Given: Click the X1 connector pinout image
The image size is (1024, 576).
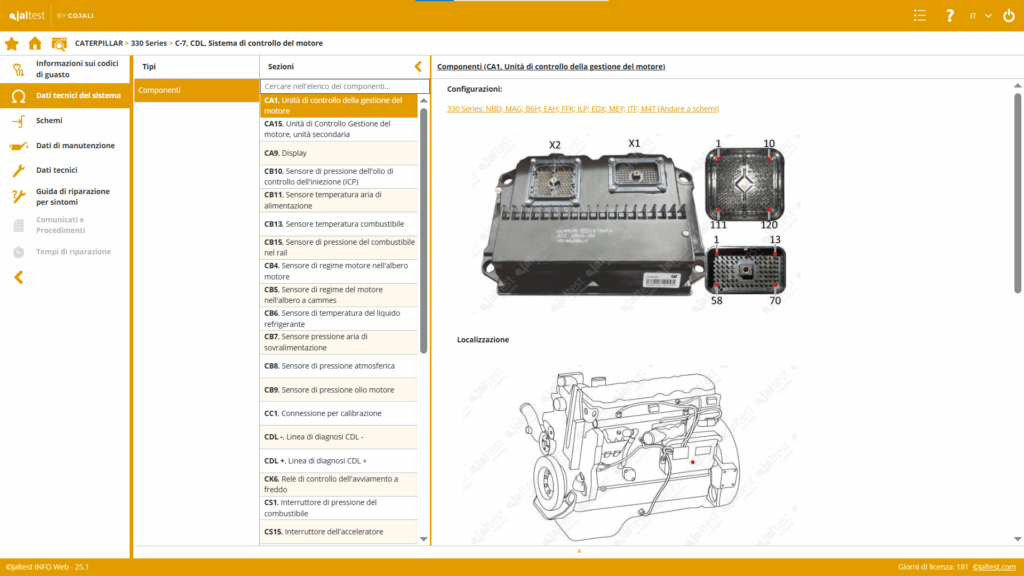Looking at the screenshot, I should point(745,269).
